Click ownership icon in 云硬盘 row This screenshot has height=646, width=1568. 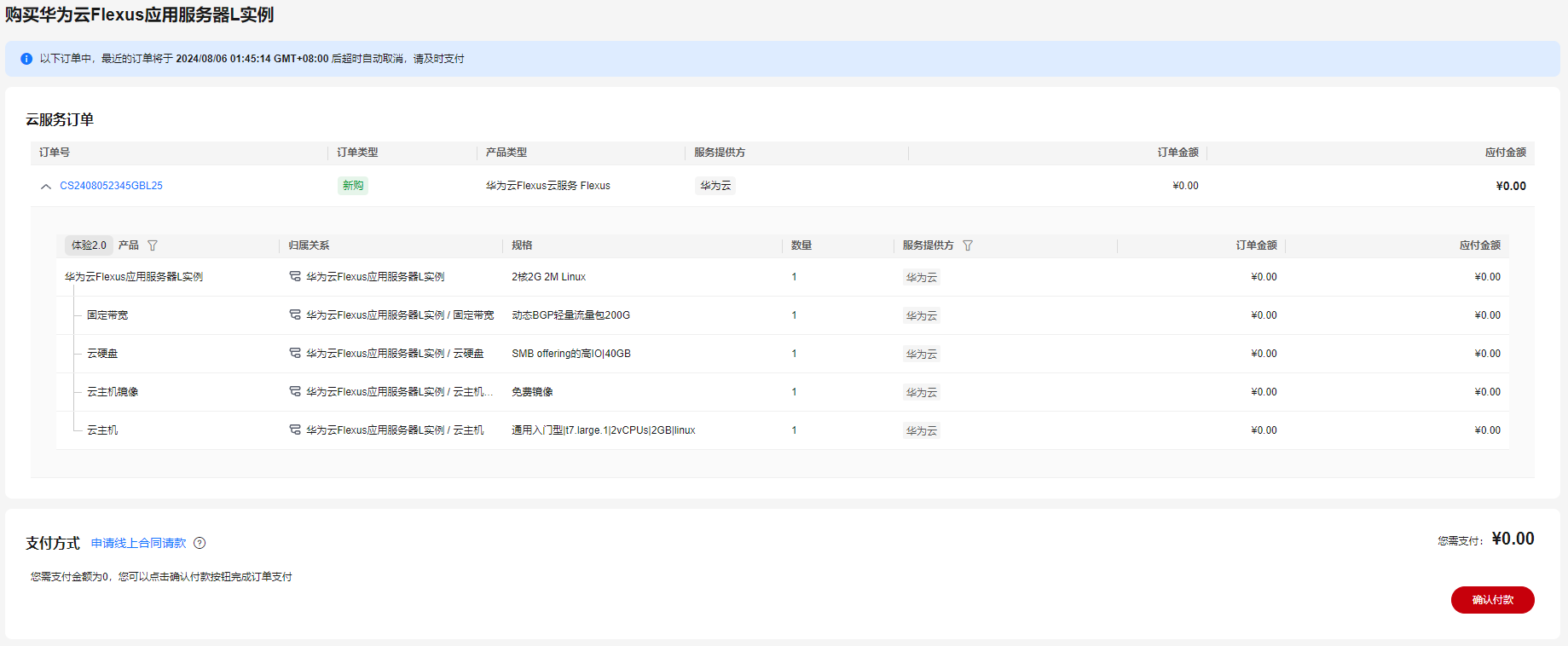point(295,353)
